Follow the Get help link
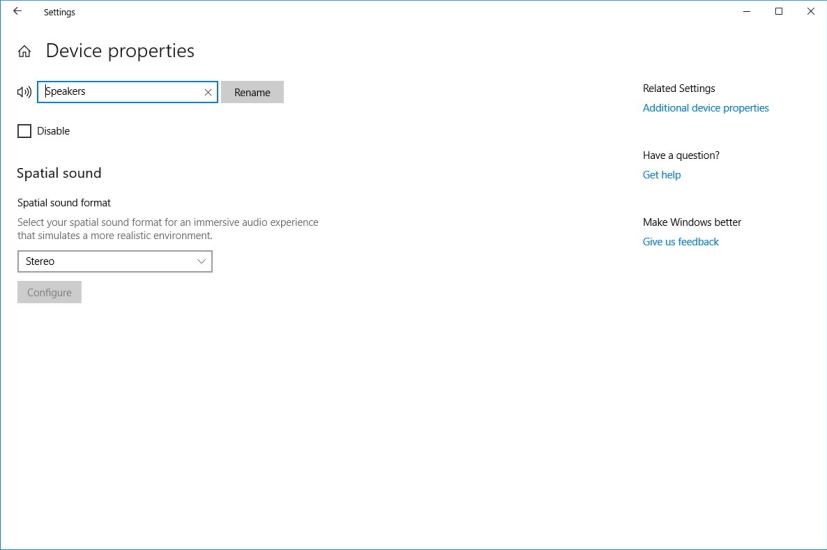Screen dimensions: 827x550 click(x=661, y=175)
